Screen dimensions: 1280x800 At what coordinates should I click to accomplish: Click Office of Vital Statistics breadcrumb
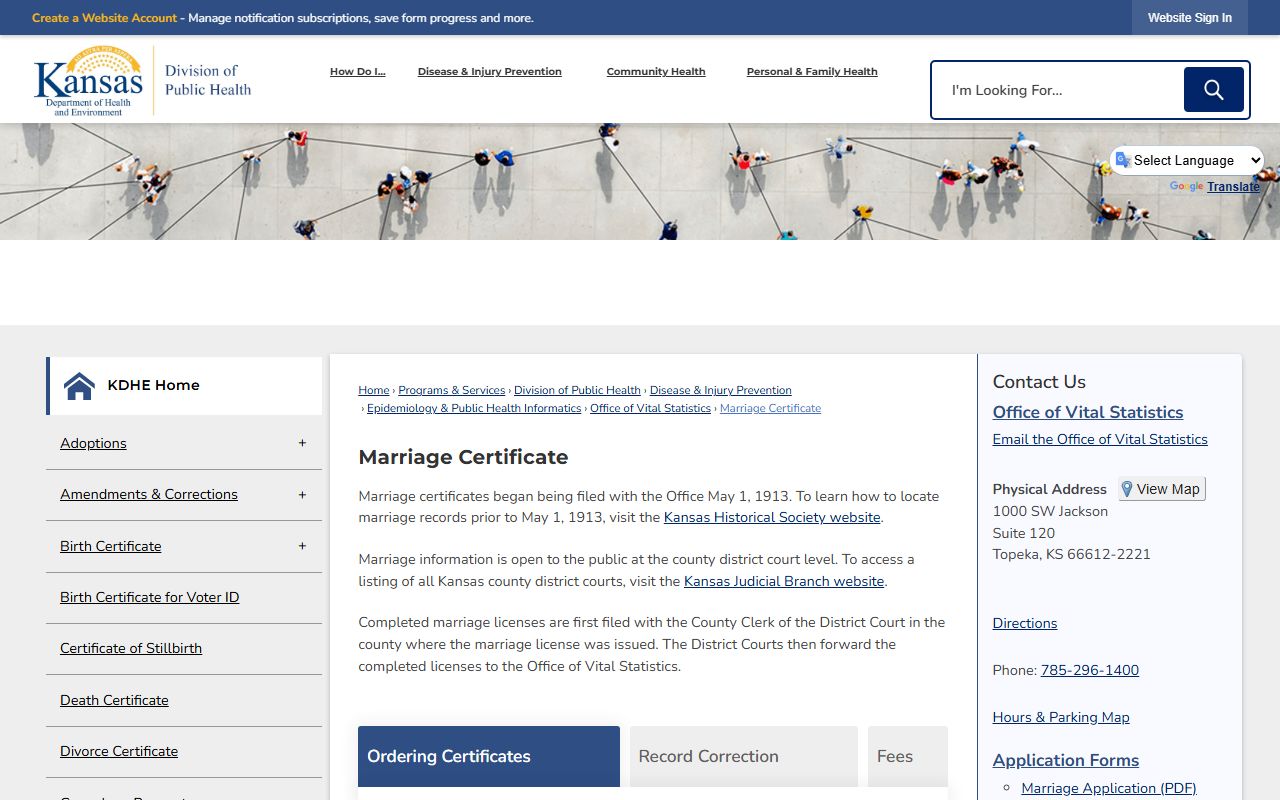[x=650, y=408]
